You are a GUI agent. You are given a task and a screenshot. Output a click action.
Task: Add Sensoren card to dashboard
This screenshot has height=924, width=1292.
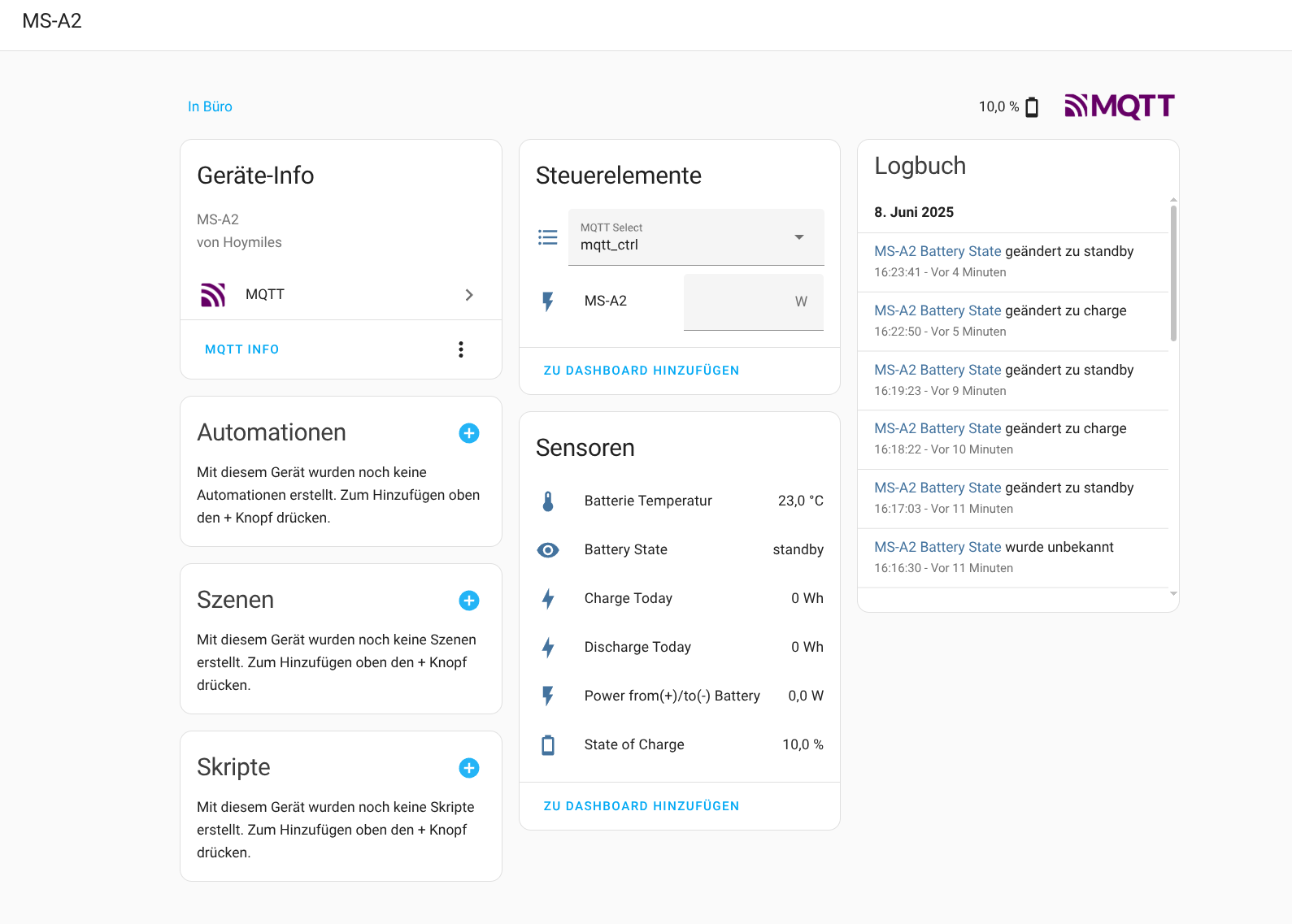(641, 806)
